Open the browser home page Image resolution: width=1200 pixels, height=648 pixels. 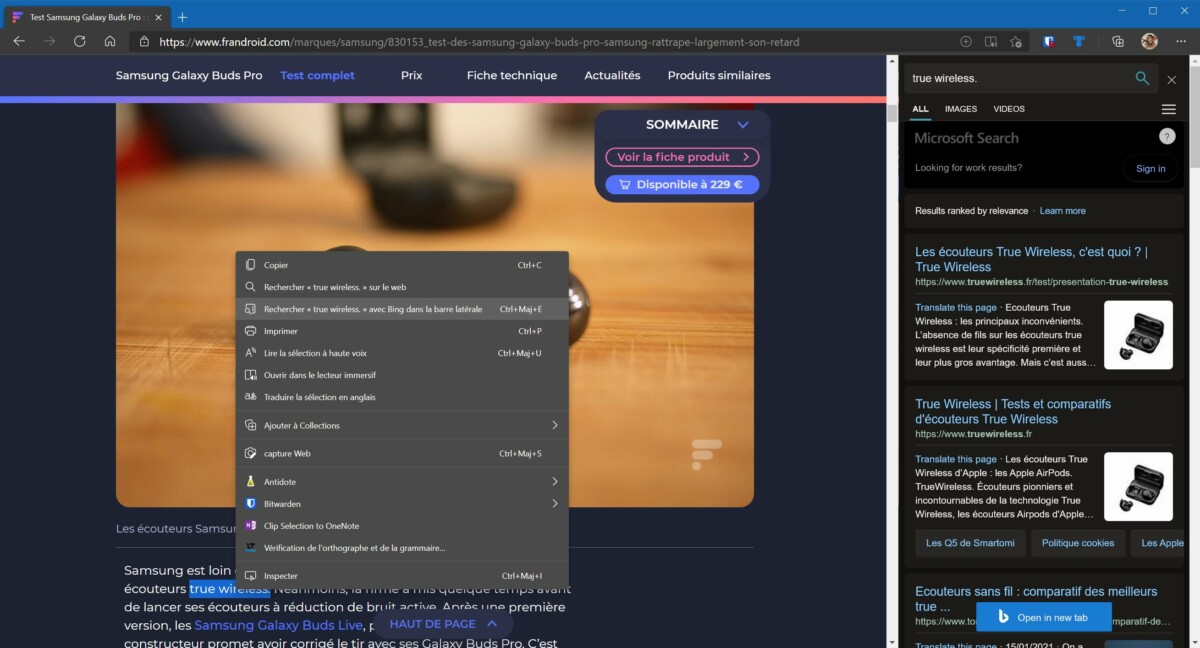(x=110, y=42)
